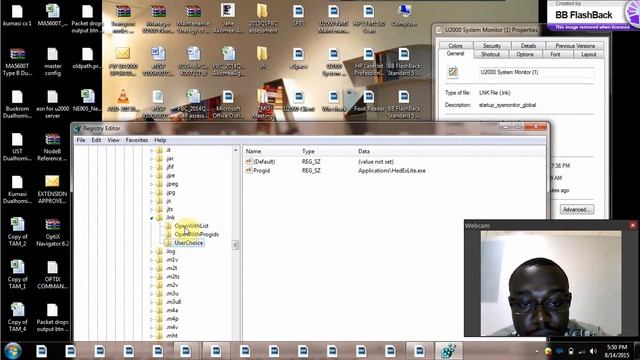Select the esn for u2000 server file
This screenshot has height=360, width=640.
[53, 105]
